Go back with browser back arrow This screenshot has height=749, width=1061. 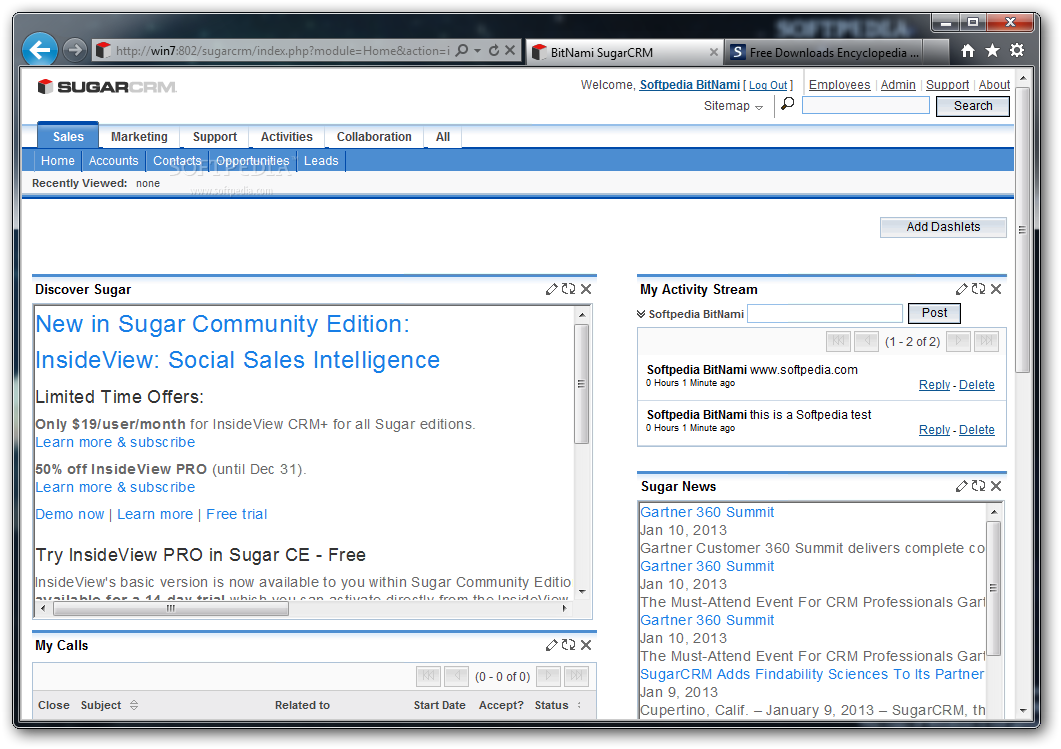pyautogui.click(x=40, y=50)
